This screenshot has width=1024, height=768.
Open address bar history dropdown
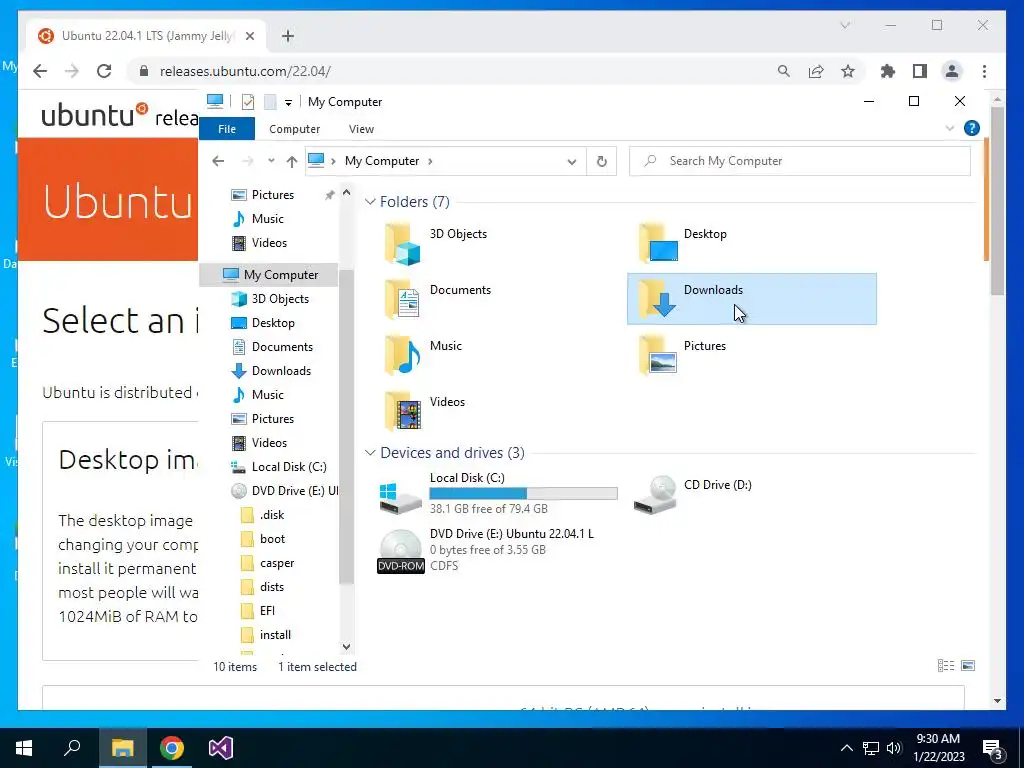571,162
